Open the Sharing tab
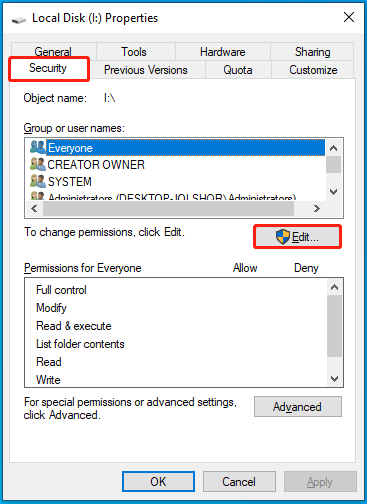 coord(312,52)
